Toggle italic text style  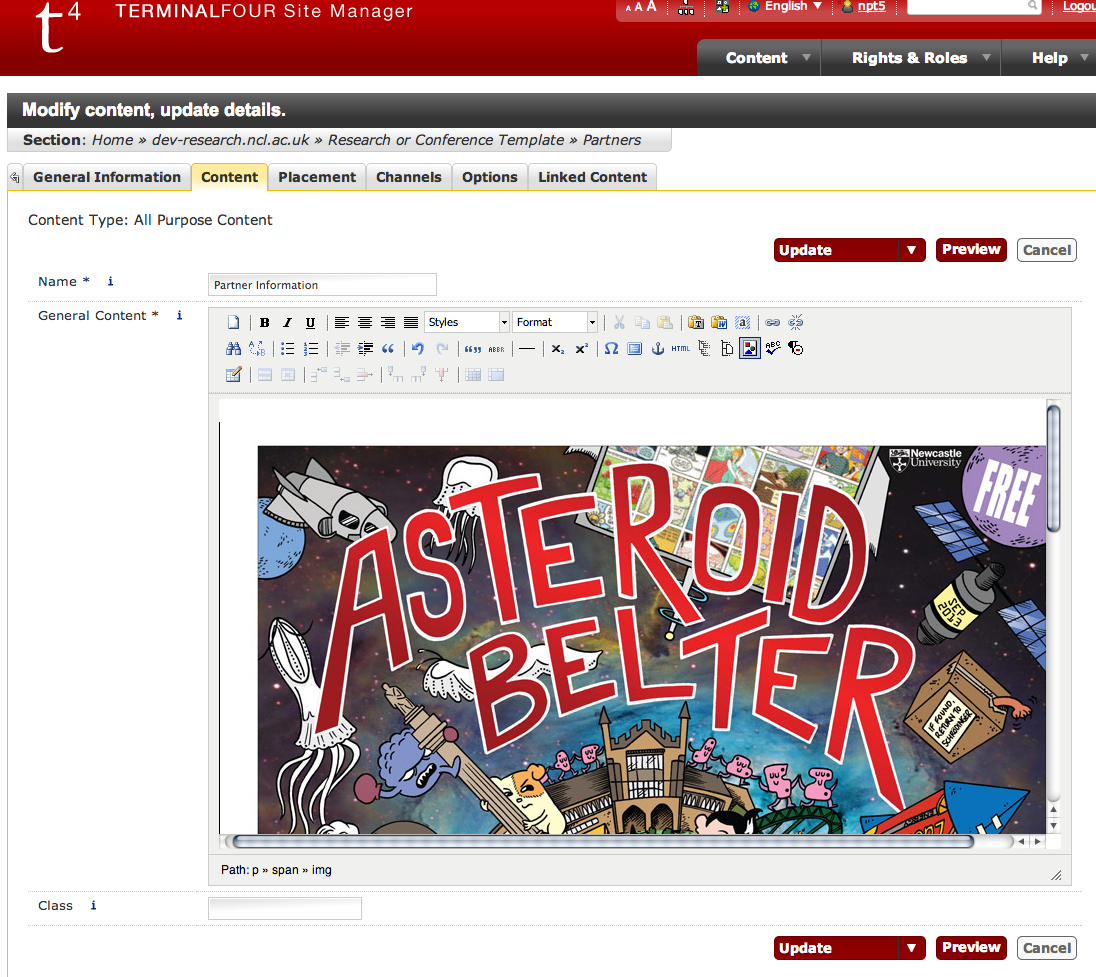tap(287, 322)
